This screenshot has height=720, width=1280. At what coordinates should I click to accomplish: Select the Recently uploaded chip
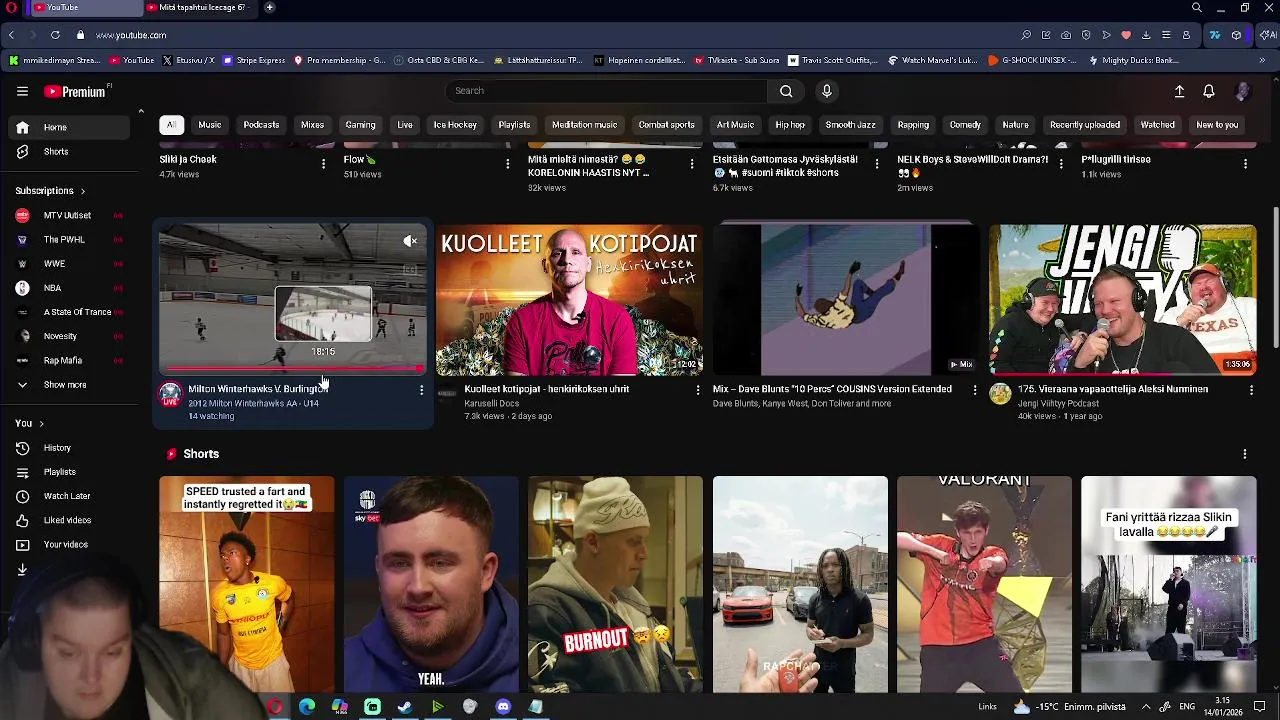pyautogui.click(x=1085, y=125)
